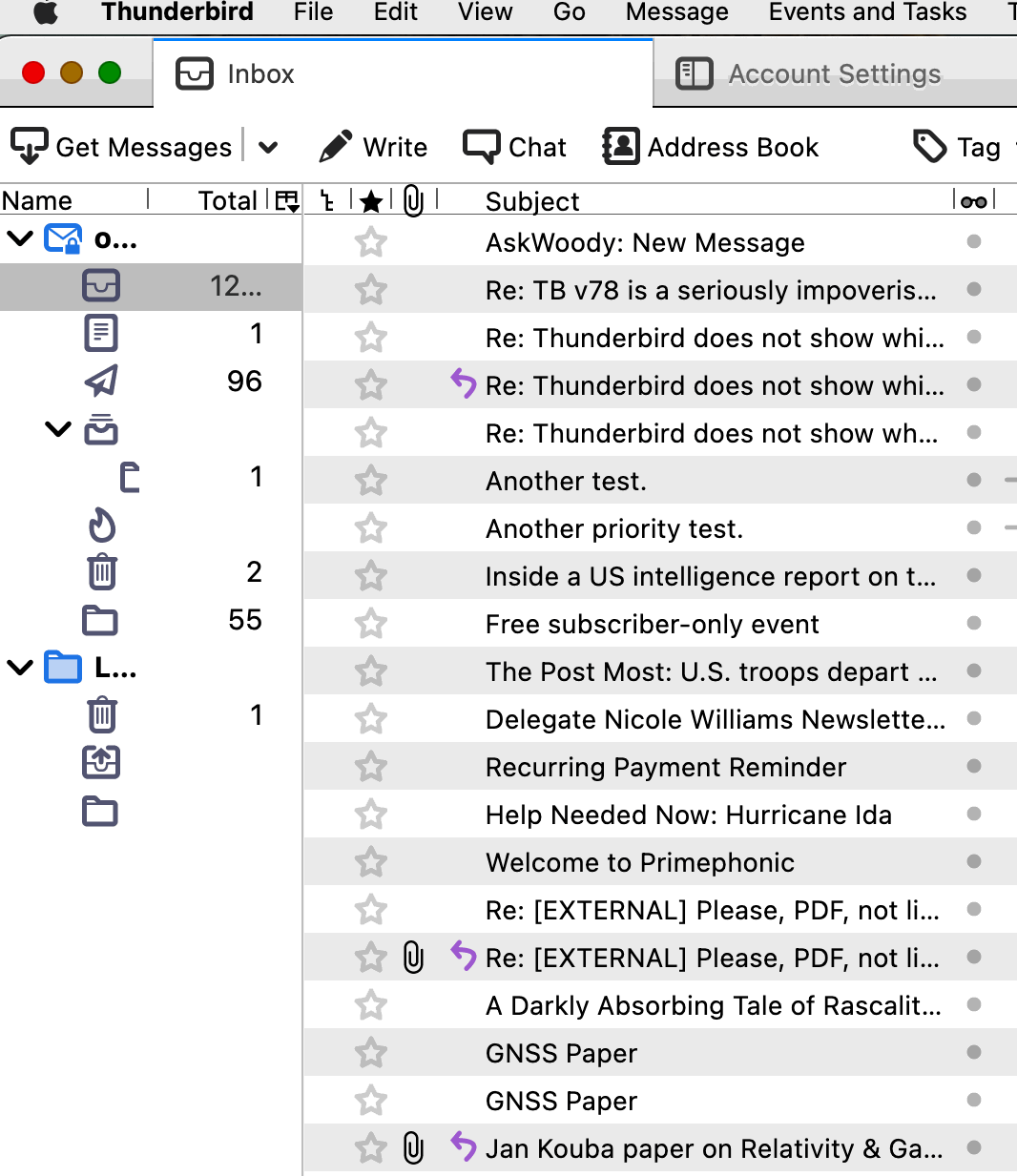
Task: Collapse the Archives folder chevron
Action: click(x=58, y=429)
